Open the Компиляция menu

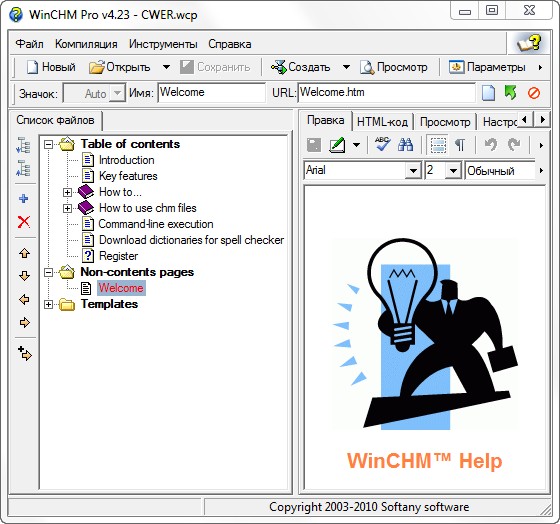coord(86,44)
